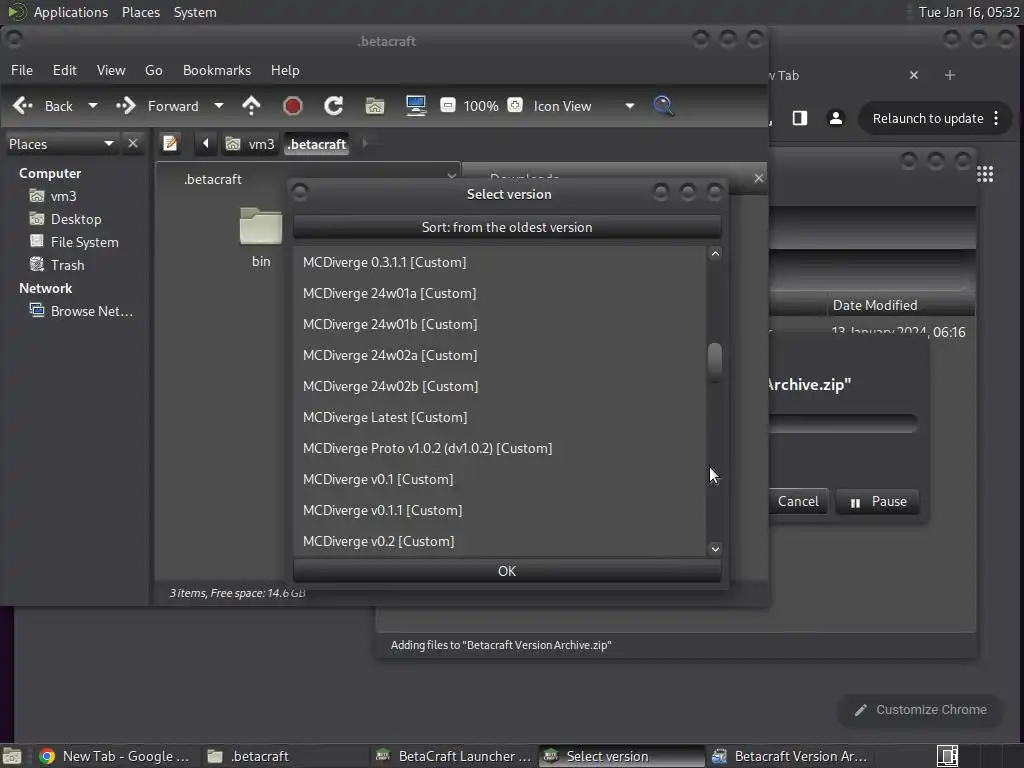Open search with magnifier icon
The height and width of the screenshot is (768, 1024).
663,106
